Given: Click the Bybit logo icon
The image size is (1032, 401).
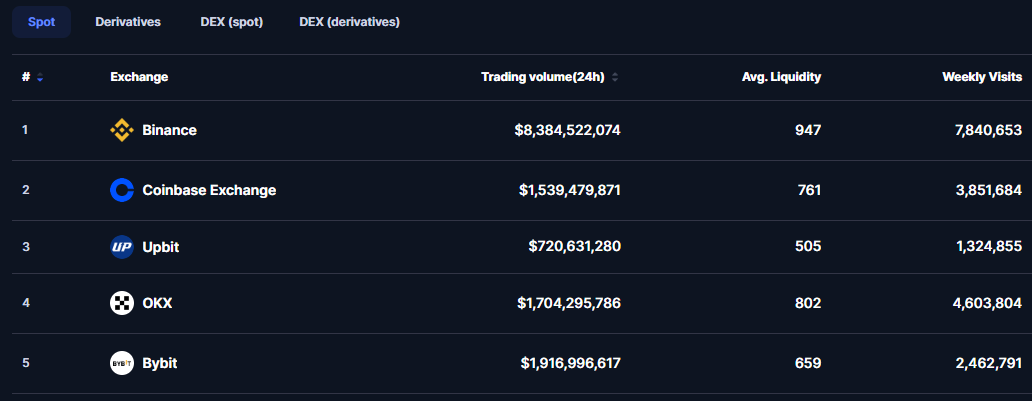Looking at the screenshot, I should [x=122, y=363].
